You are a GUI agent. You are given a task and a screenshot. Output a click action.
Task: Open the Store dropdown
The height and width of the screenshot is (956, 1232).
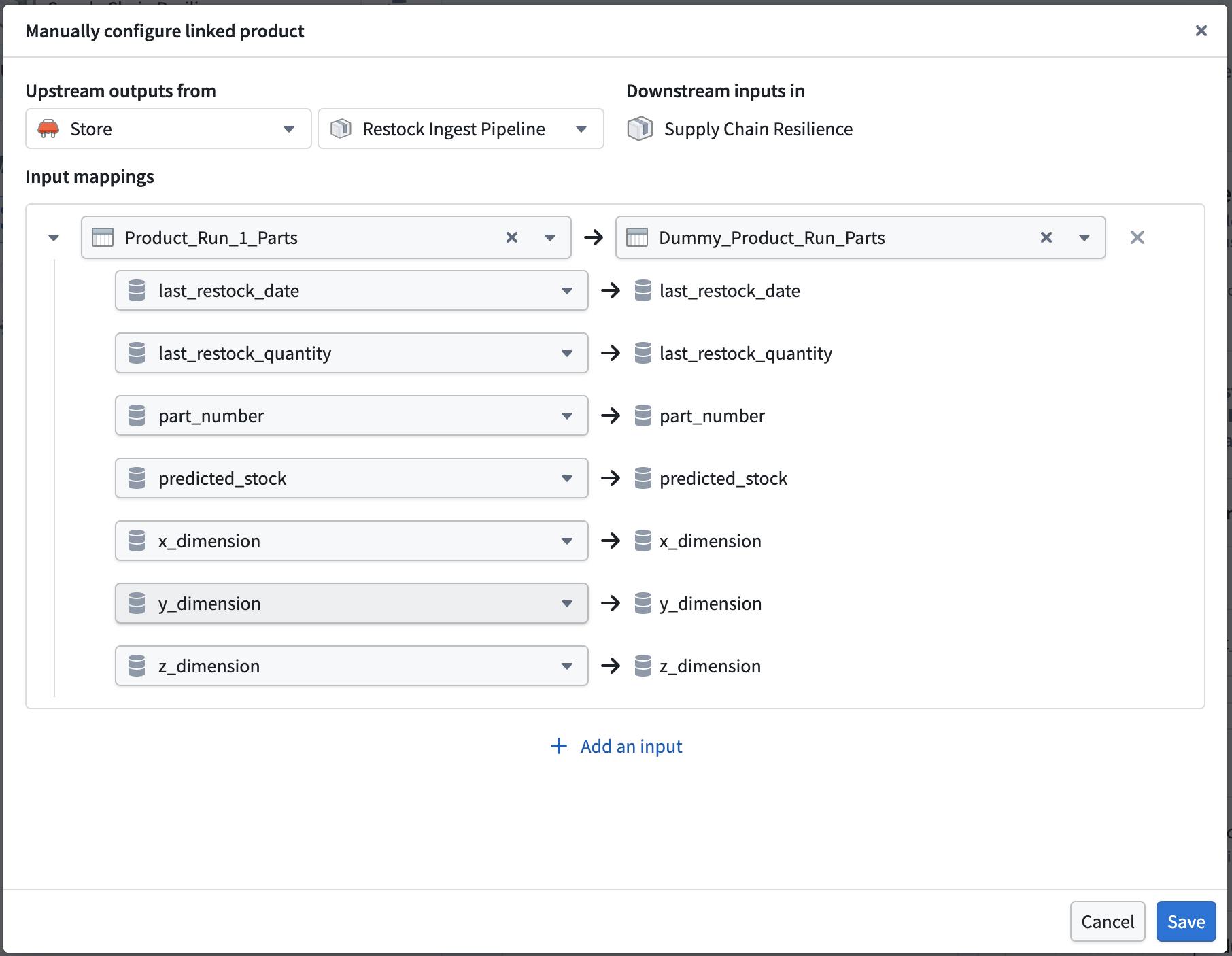click(x=169, y=129)
